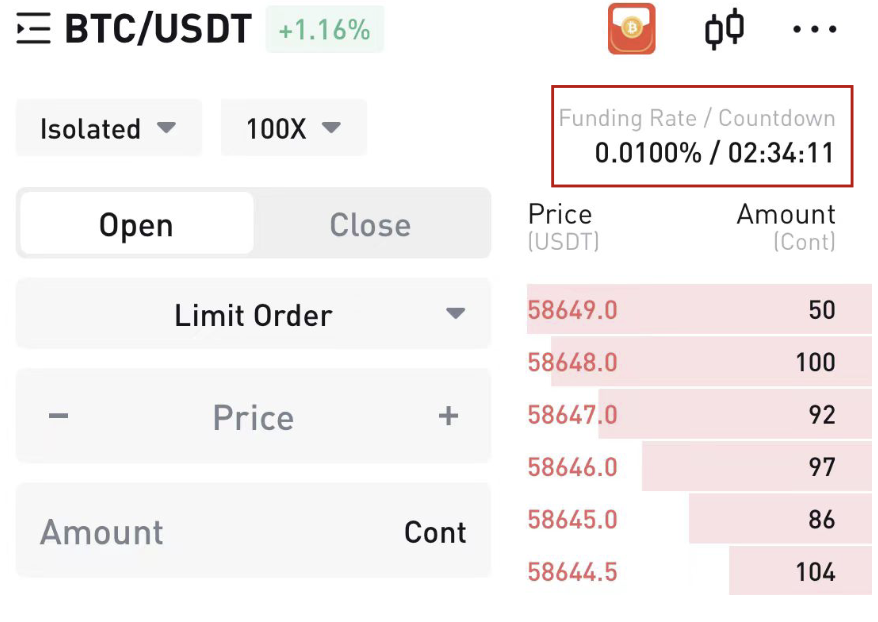Image resolution: width=878 pixels, height=622 pixels.
Task: Expand the 100X leverage dropdown
Action: 293,128
